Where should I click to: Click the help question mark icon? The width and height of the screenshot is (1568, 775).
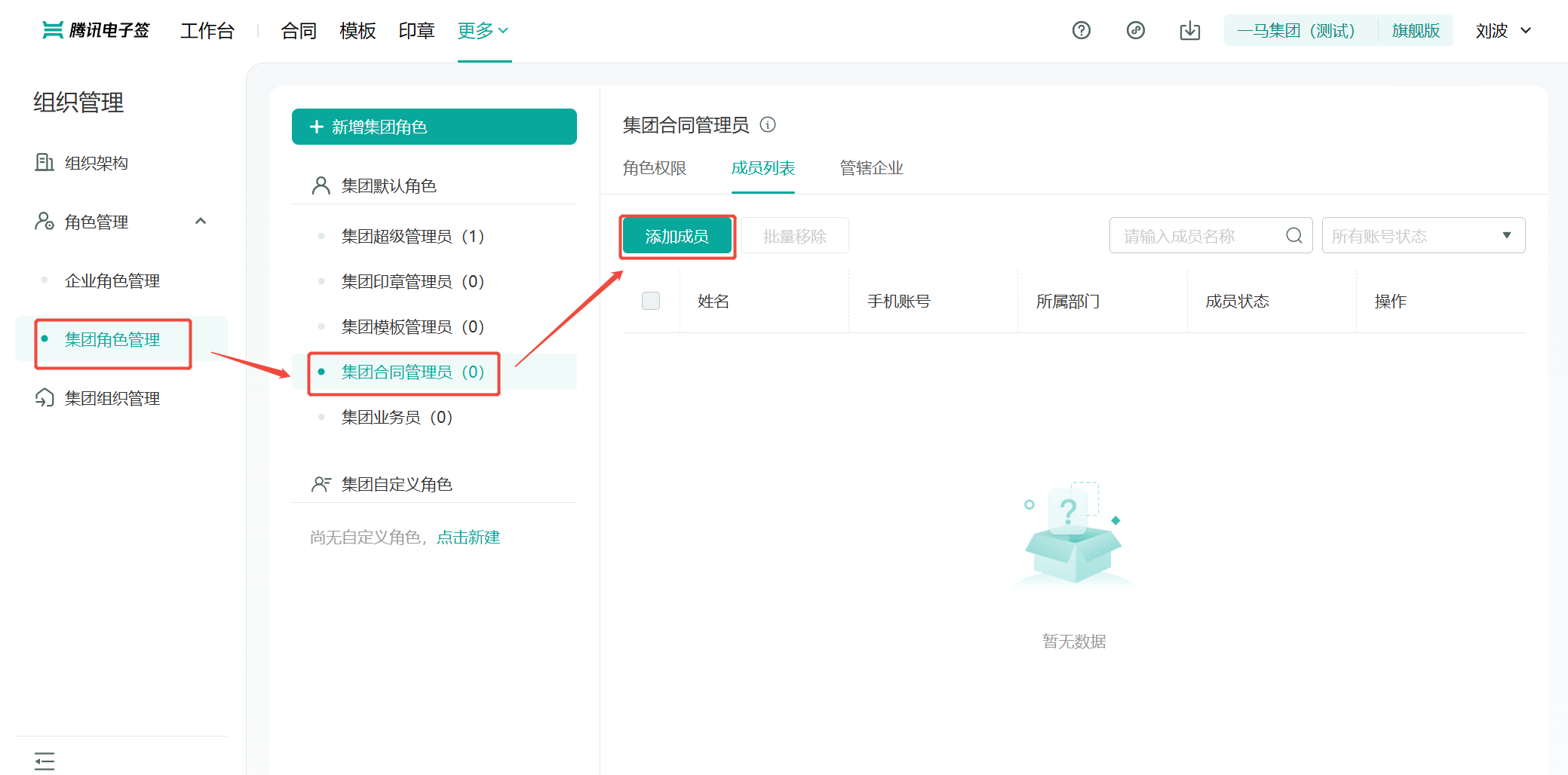point(1081,30)
